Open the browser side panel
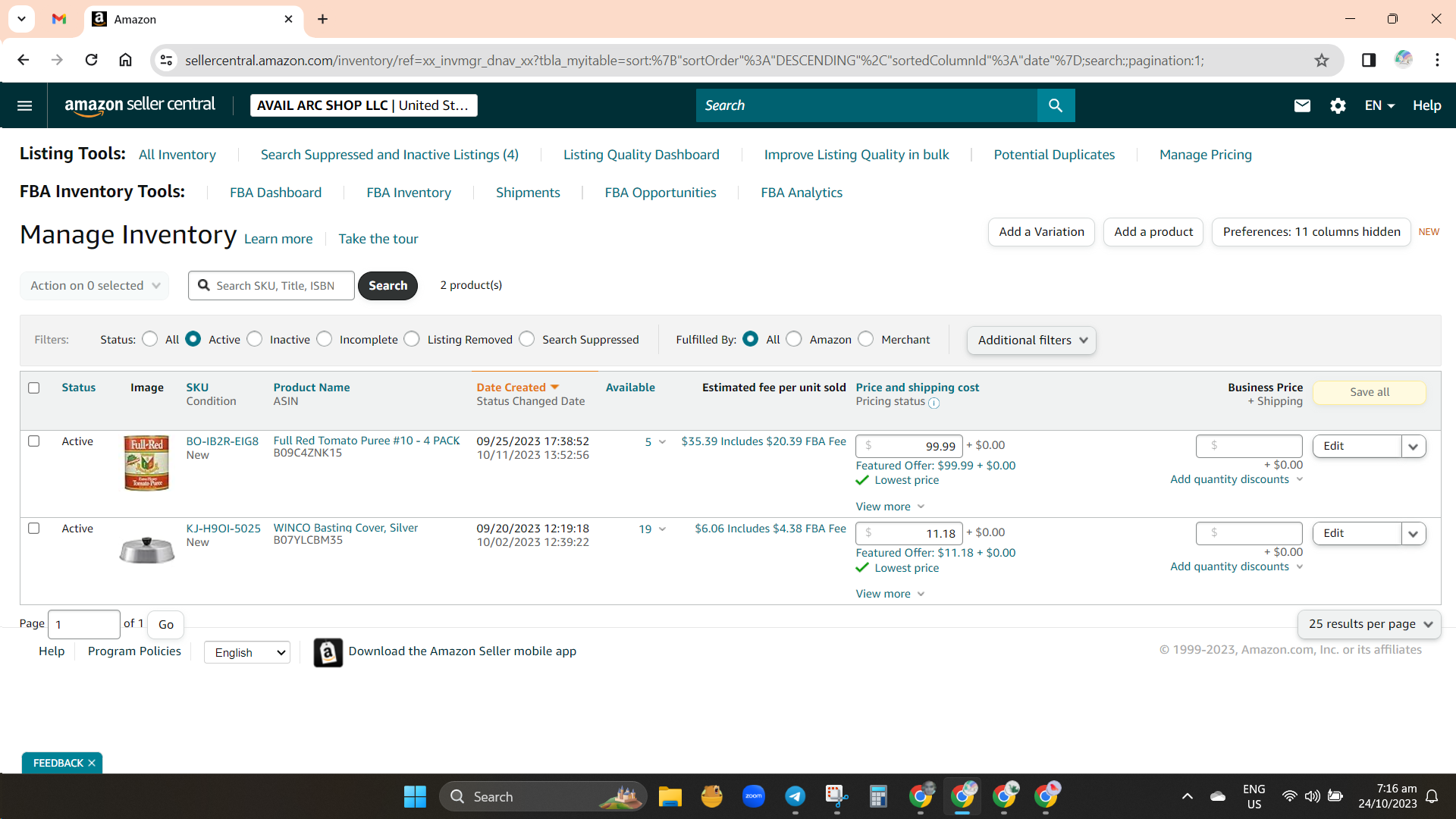This screenshot has height=819, width=1456. [x=1369, y=60]
